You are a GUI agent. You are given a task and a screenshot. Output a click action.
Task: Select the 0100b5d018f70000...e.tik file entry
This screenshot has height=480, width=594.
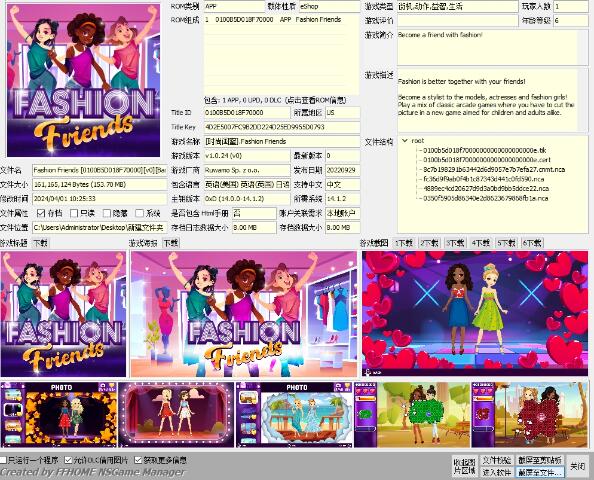click(485, 150)
